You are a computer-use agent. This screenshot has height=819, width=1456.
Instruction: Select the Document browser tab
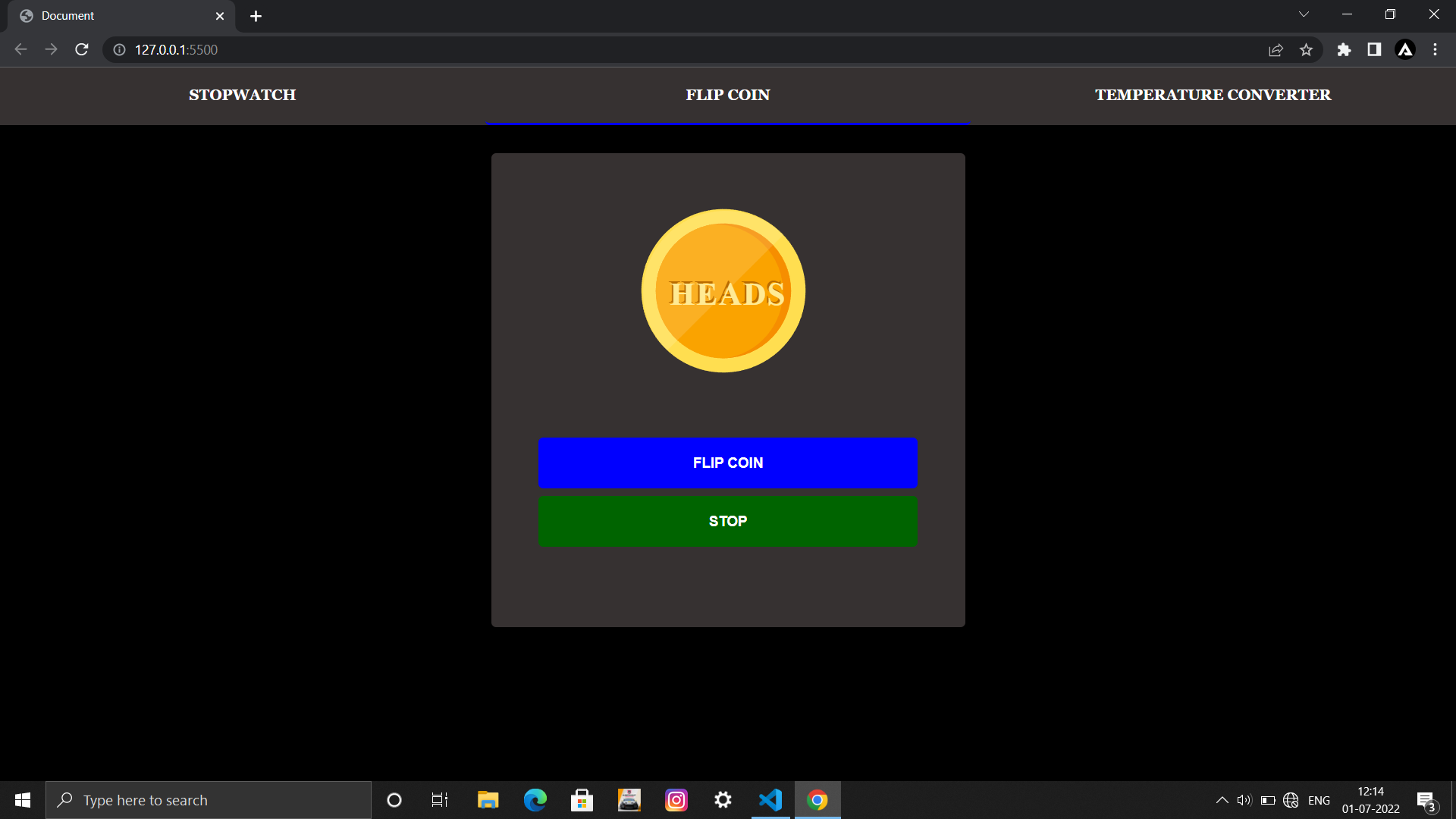(x=121, y=16)
